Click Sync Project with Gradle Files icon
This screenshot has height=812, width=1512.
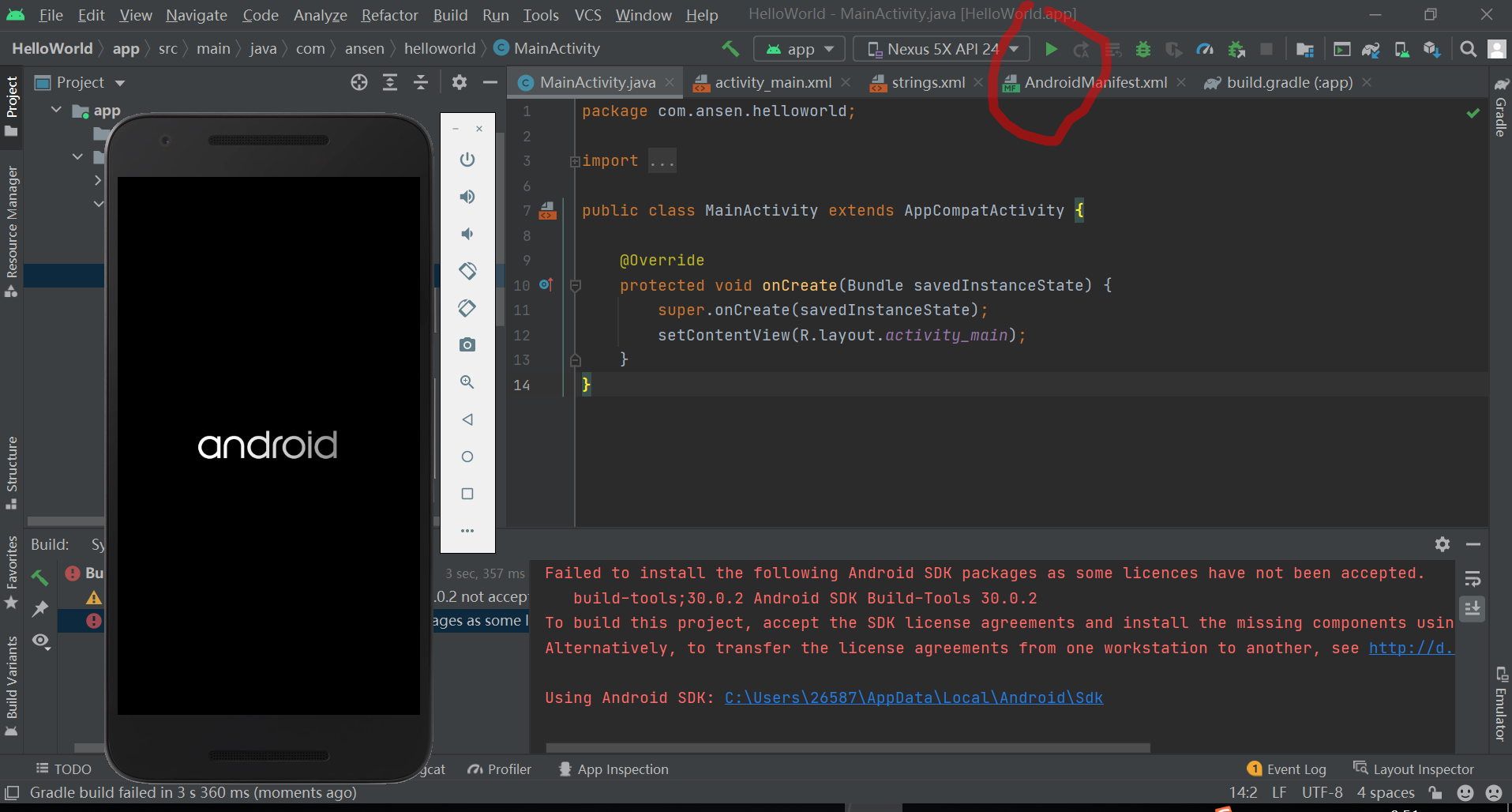tap(1371, 49)
